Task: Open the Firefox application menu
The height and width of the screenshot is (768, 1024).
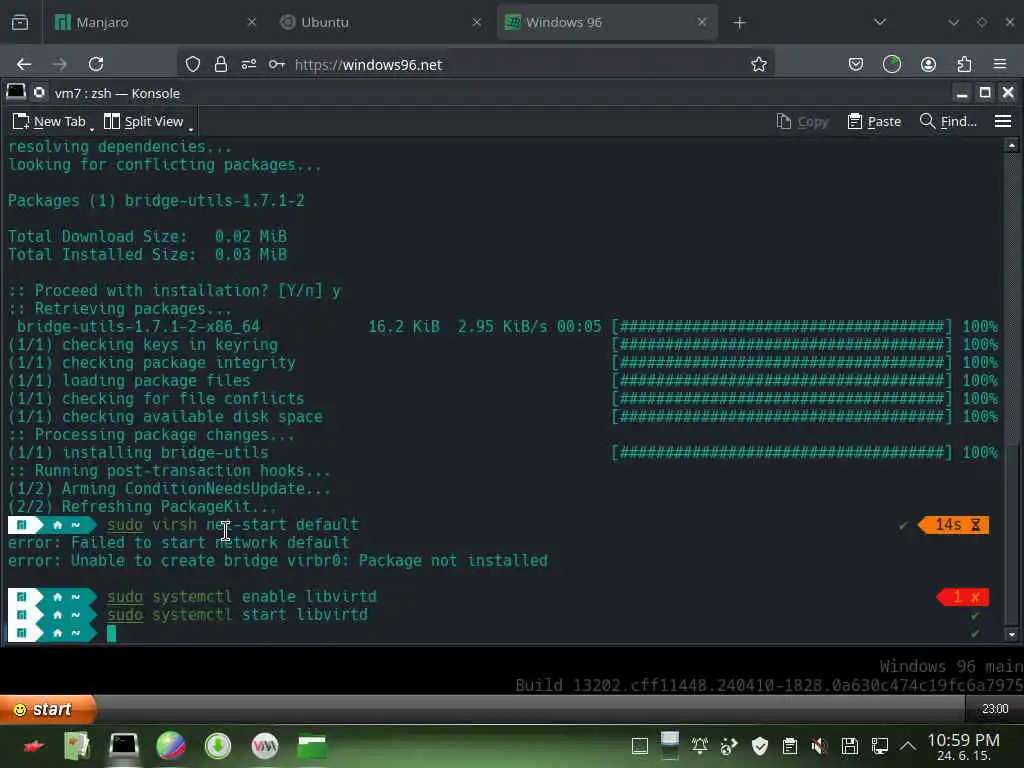Action: coord(1000,64)
